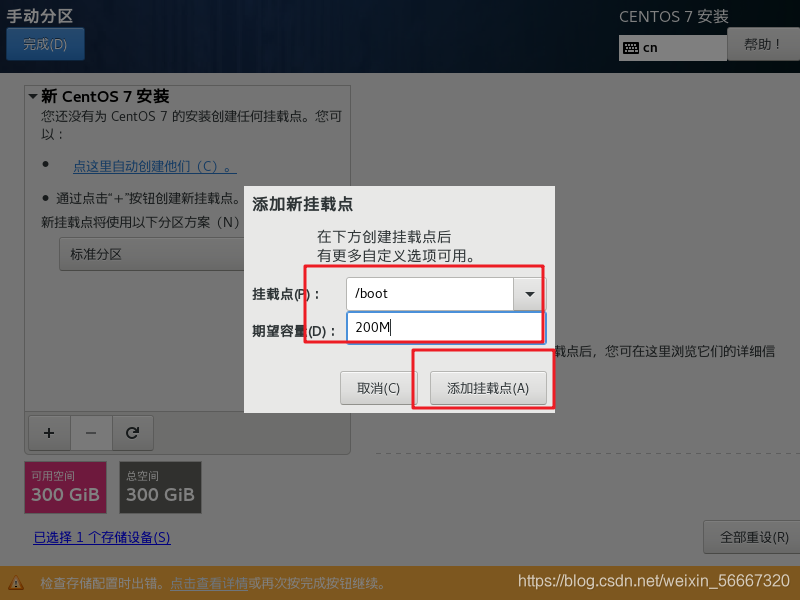Click the 手动分区 heading text
This screenshot has height=600, width=800.
tap(40, 16)
